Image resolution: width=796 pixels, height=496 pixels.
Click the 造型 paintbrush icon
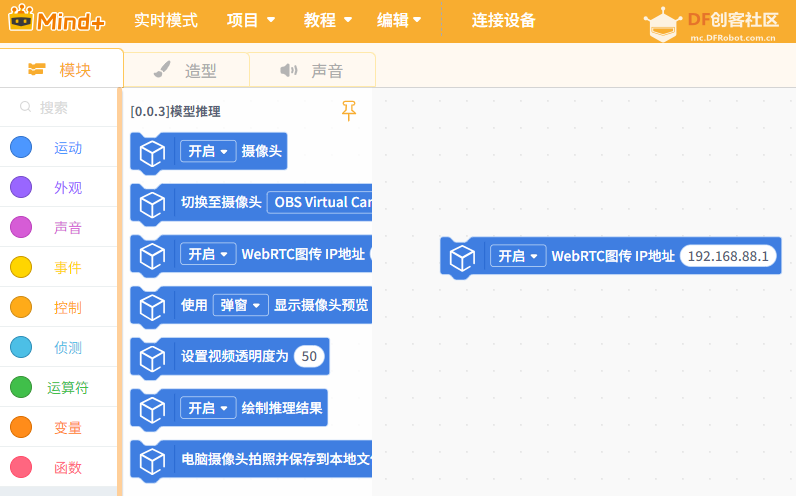coord(162,70)
